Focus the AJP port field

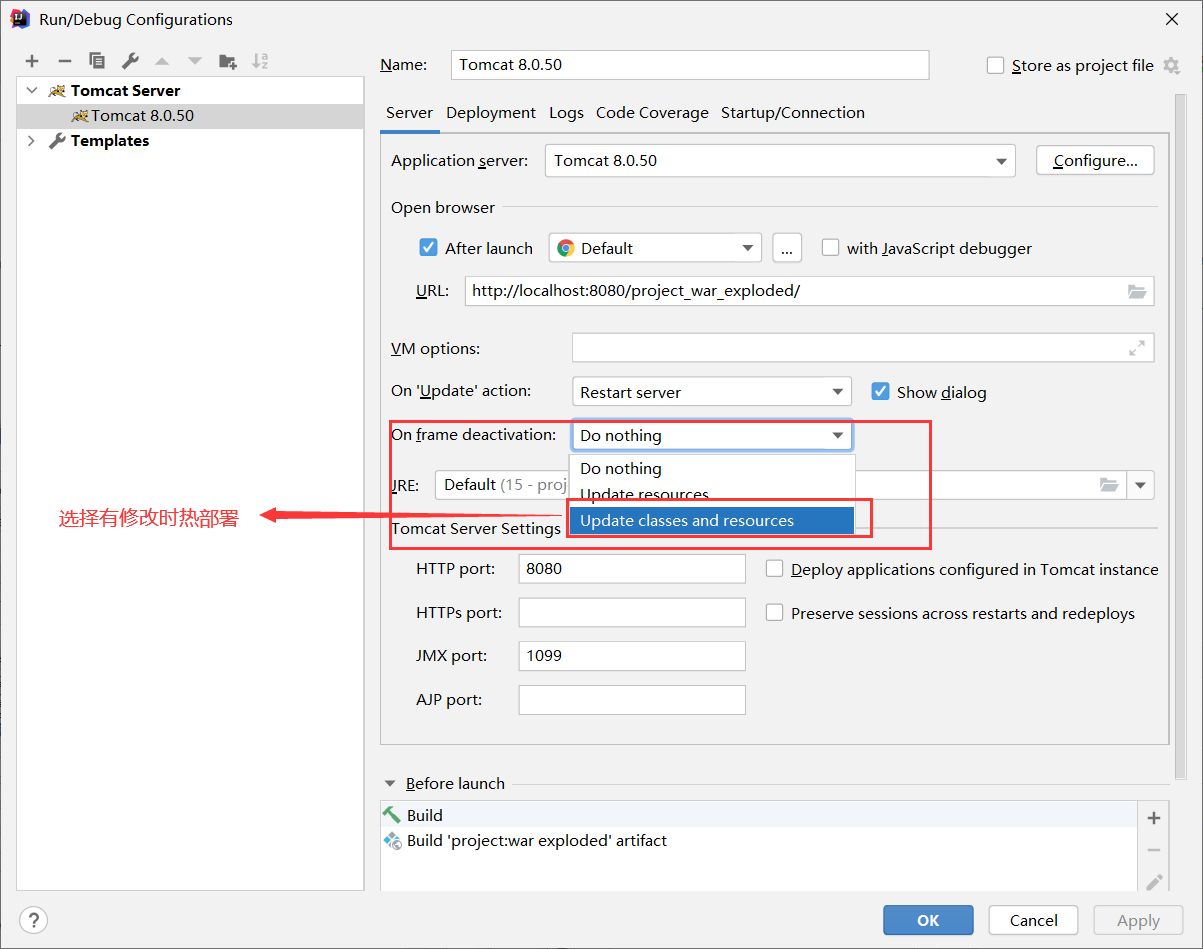632,700
